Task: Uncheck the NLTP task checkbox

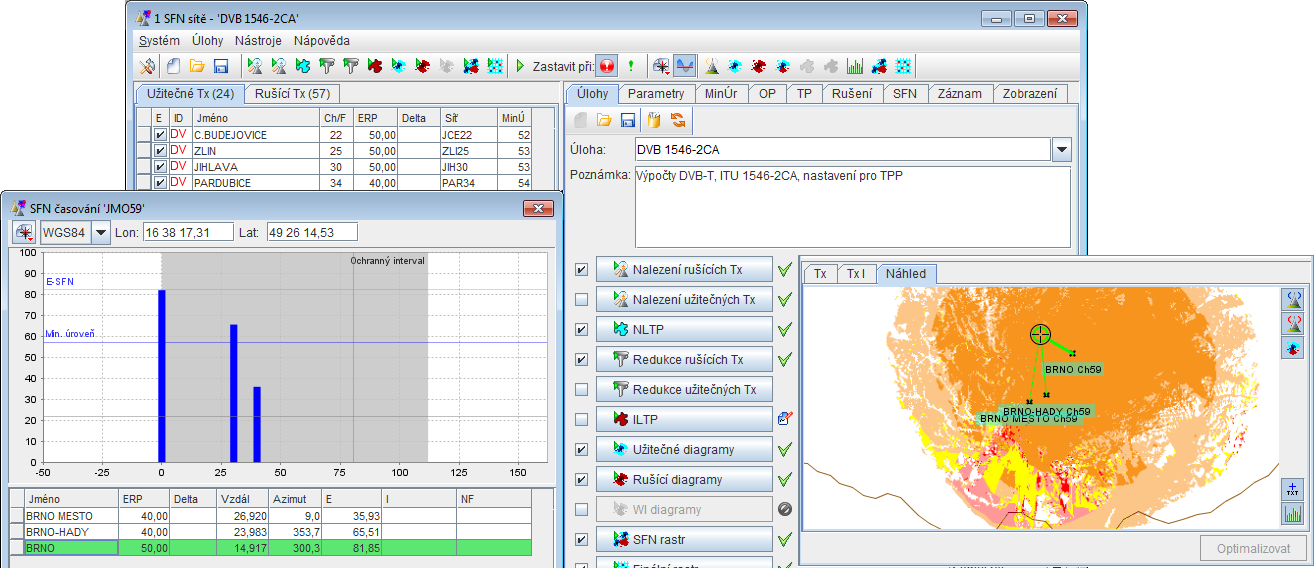Action: (582, 329)
